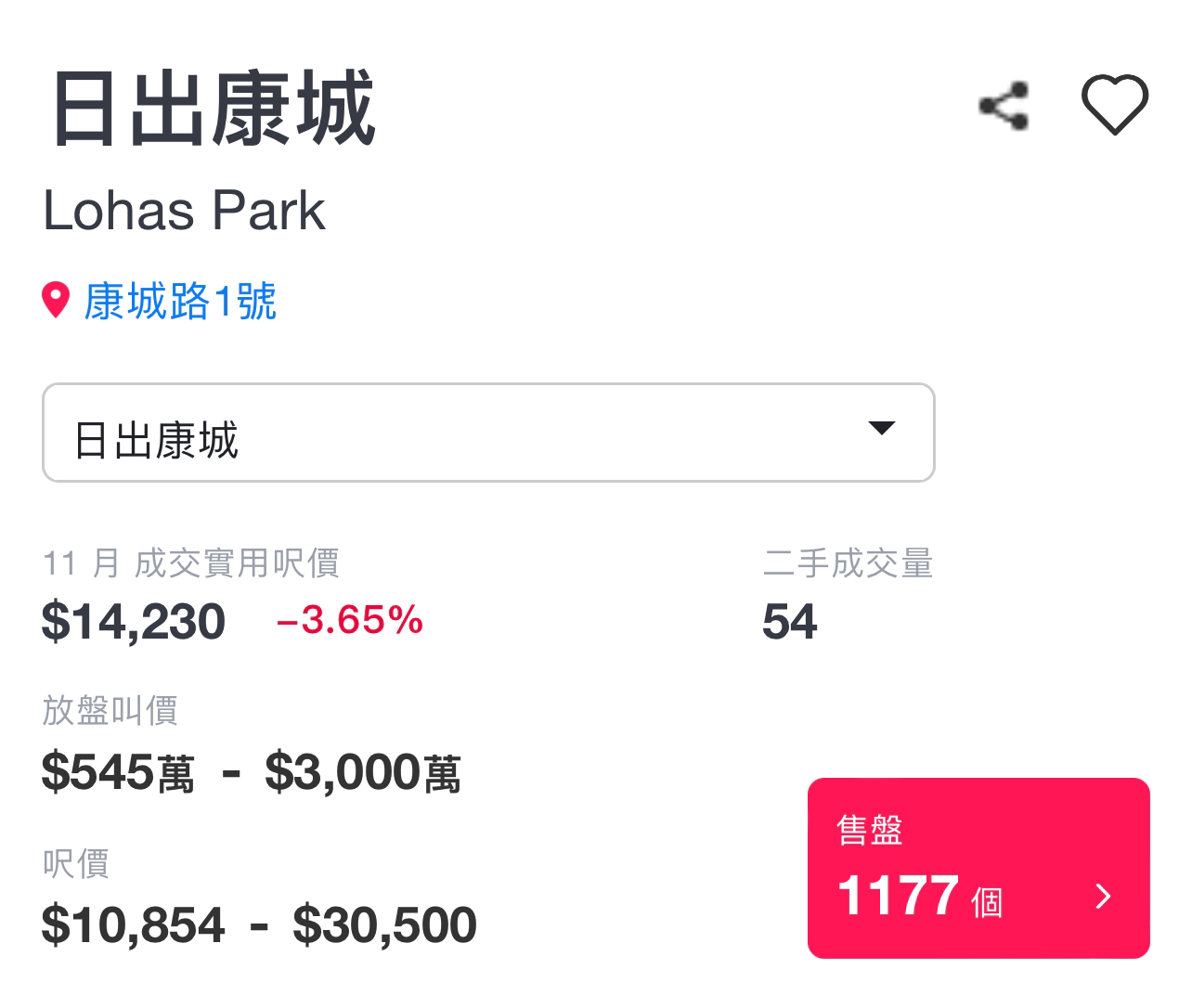The width and height of the screenshot is (1192, 1008).
Task: Click the 54 transaction volume number
Action: coord(790,621)
